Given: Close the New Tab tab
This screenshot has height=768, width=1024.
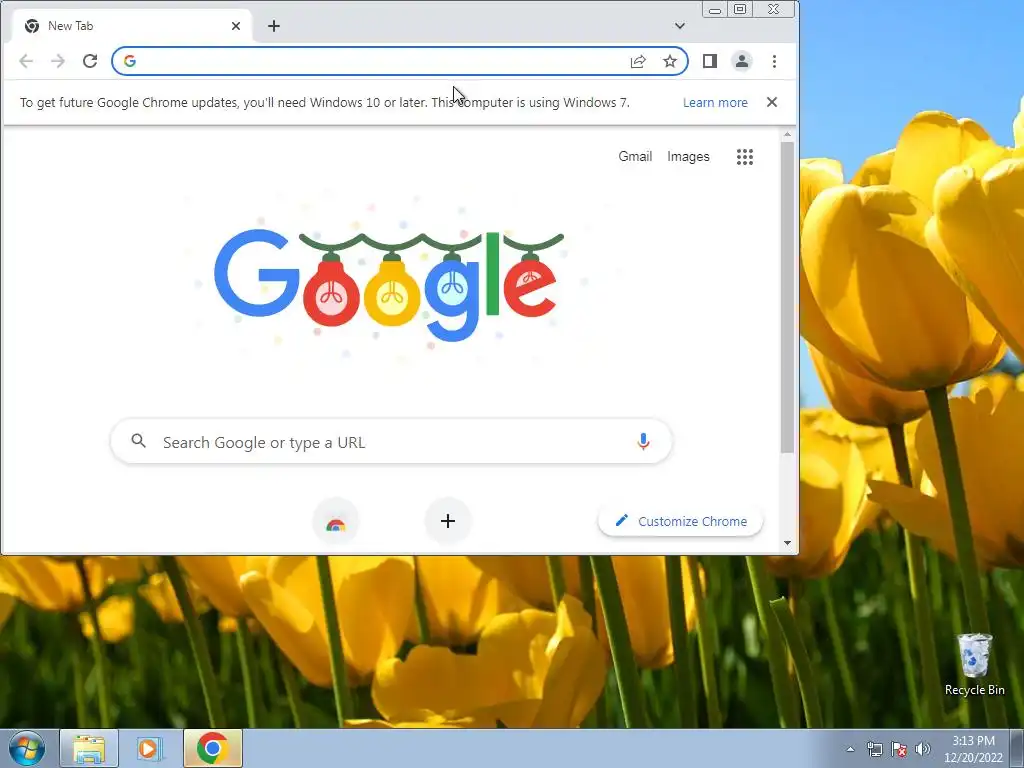Looking at the screenshot, I should pyautogui.click(x=236, y=26).
